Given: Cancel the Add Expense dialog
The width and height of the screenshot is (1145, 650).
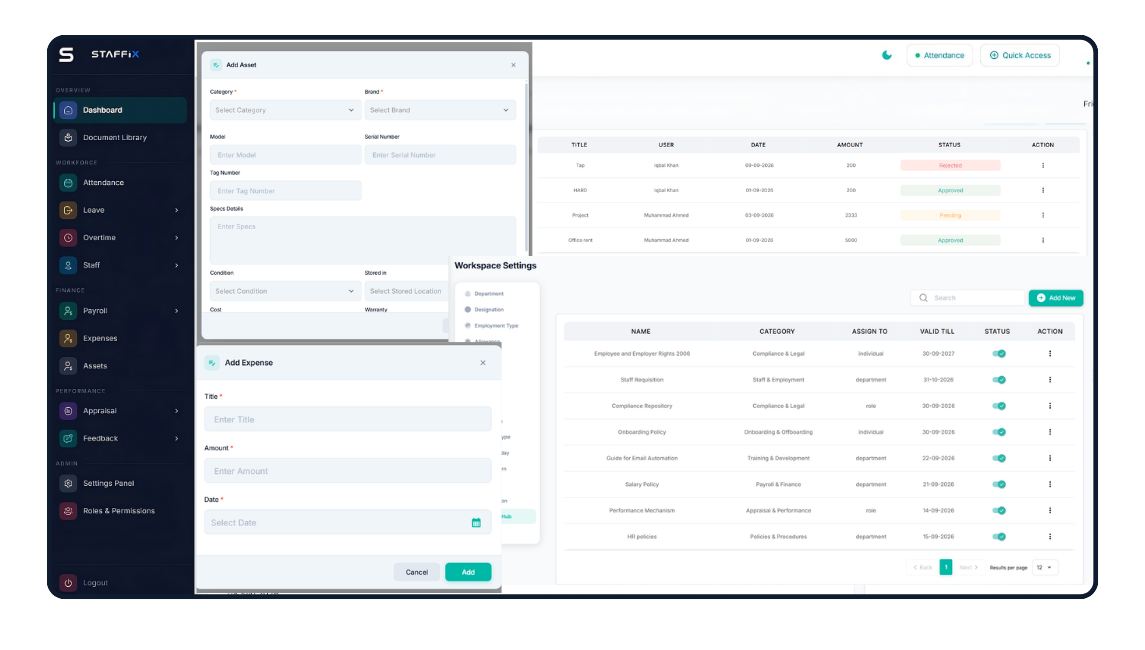Looking at the screenshot, I should pos(417,572).
